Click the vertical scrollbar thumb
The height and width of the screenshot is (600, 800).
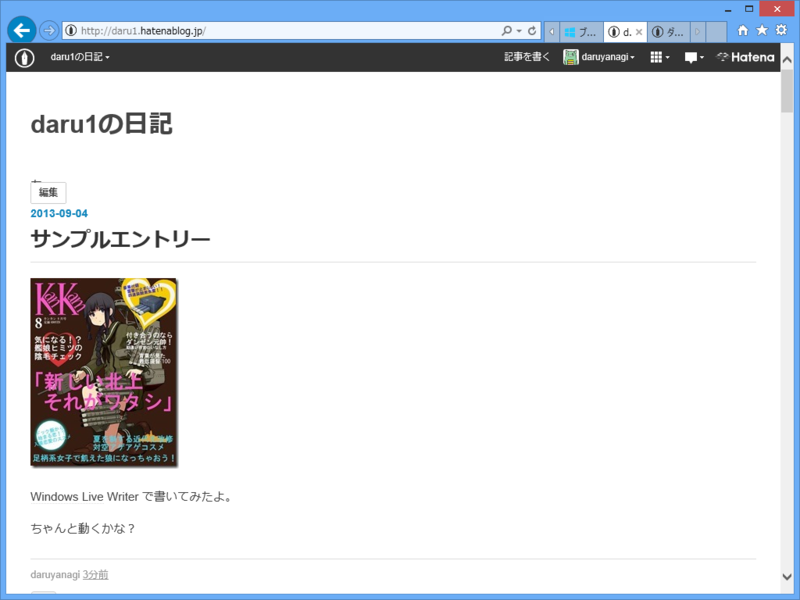(x=787, y=91)
